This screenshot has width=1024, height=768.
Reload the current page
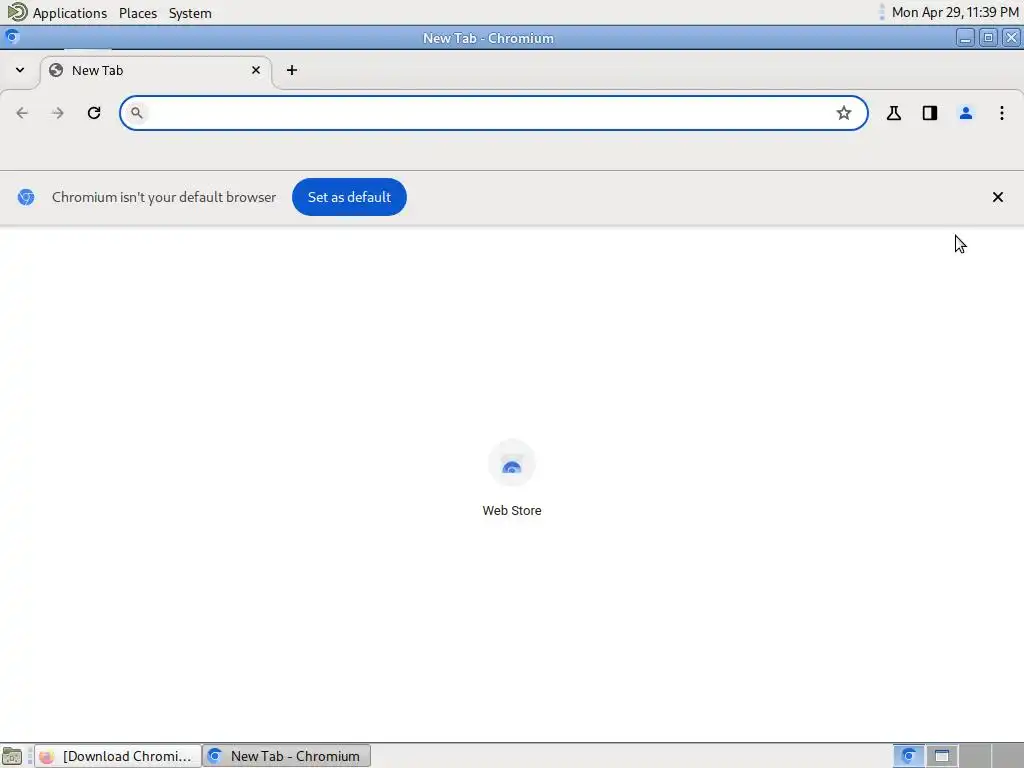click(x=94, y=113)
